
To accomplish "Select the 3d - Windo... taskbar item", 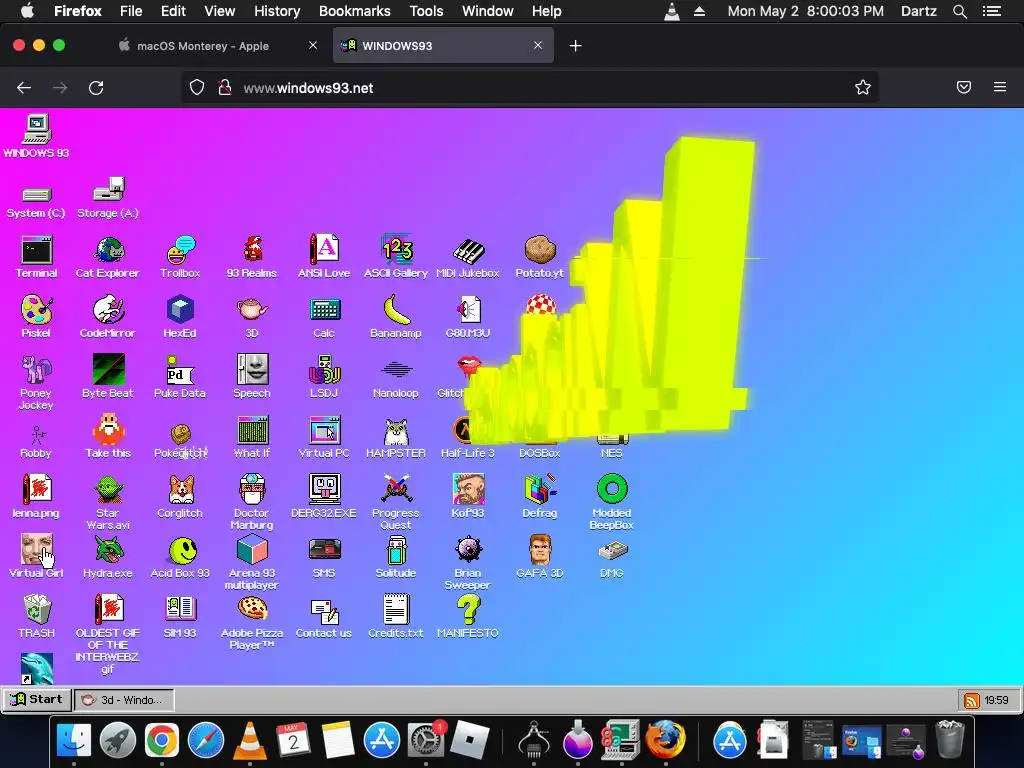I will (124, 700).
